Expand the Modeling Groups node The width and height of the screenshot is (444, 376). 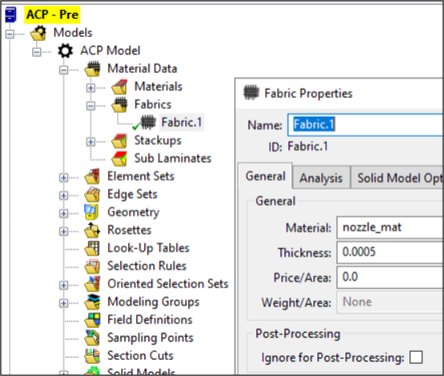(63, 303)
